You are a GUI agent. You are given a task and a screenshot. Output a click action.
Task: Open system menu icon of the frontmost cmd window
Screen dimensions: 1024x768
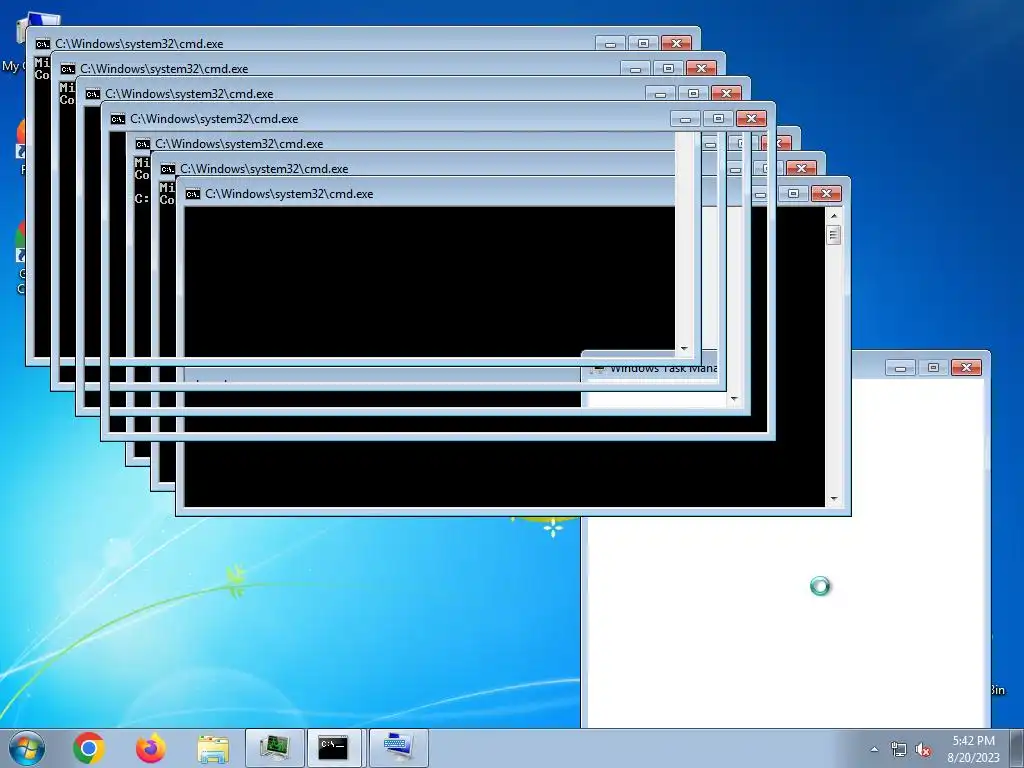[193, 194]
